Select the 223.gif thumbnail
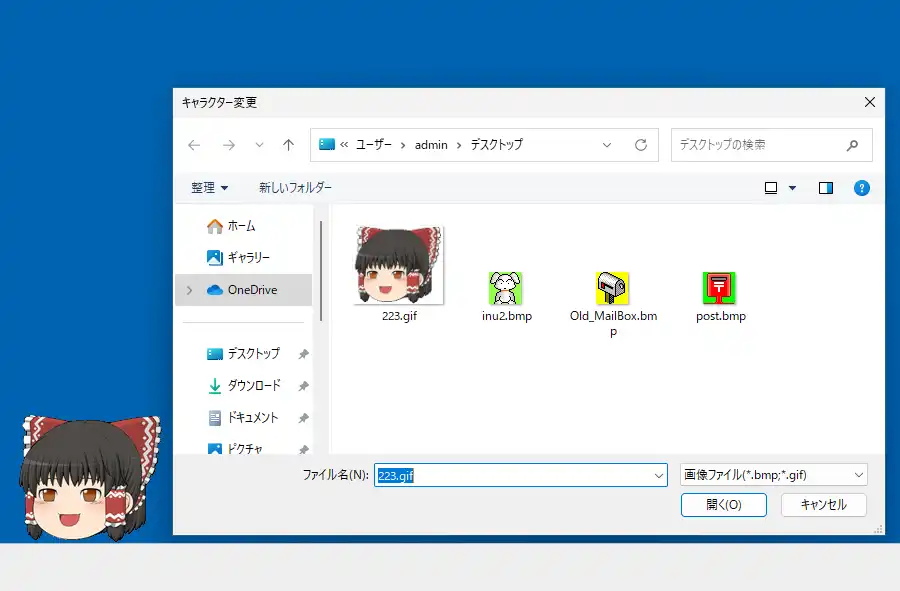900x591 pixels. pos(399,265)
